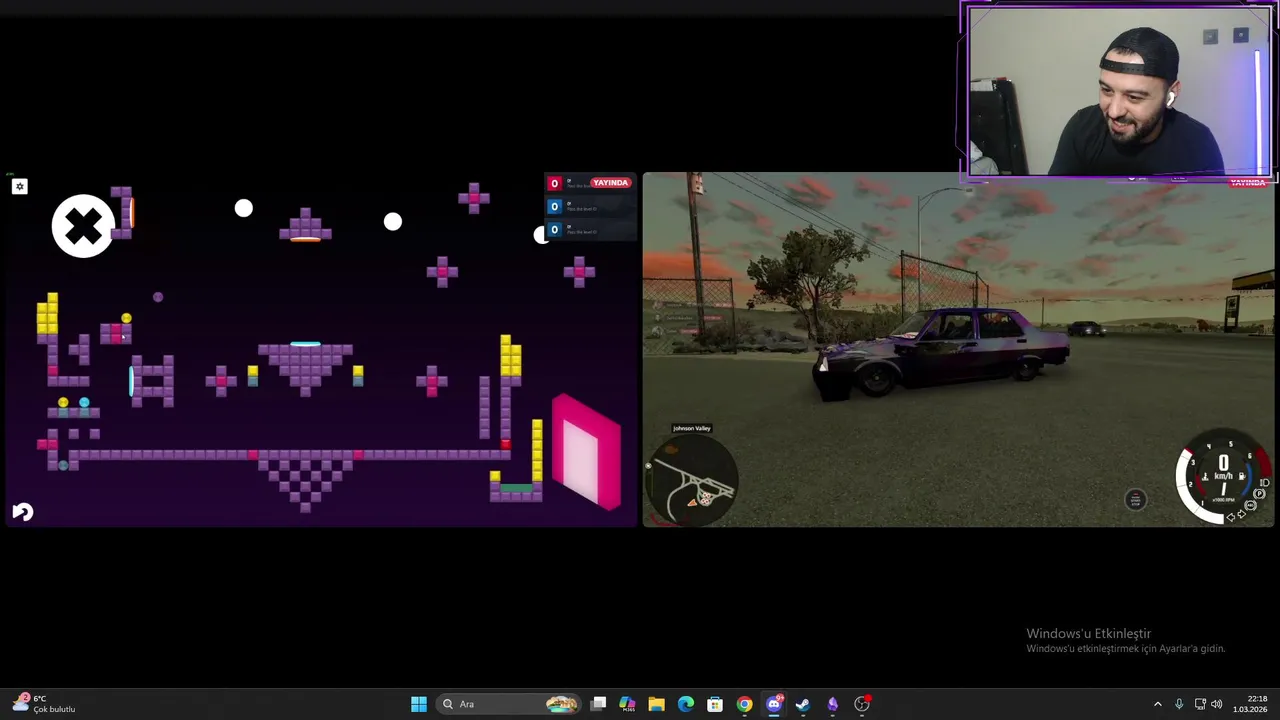This screenshot has width=1280, height=720.
Task: Click the blue ball on the lower left ledge
Action: (x=84, y=403)
